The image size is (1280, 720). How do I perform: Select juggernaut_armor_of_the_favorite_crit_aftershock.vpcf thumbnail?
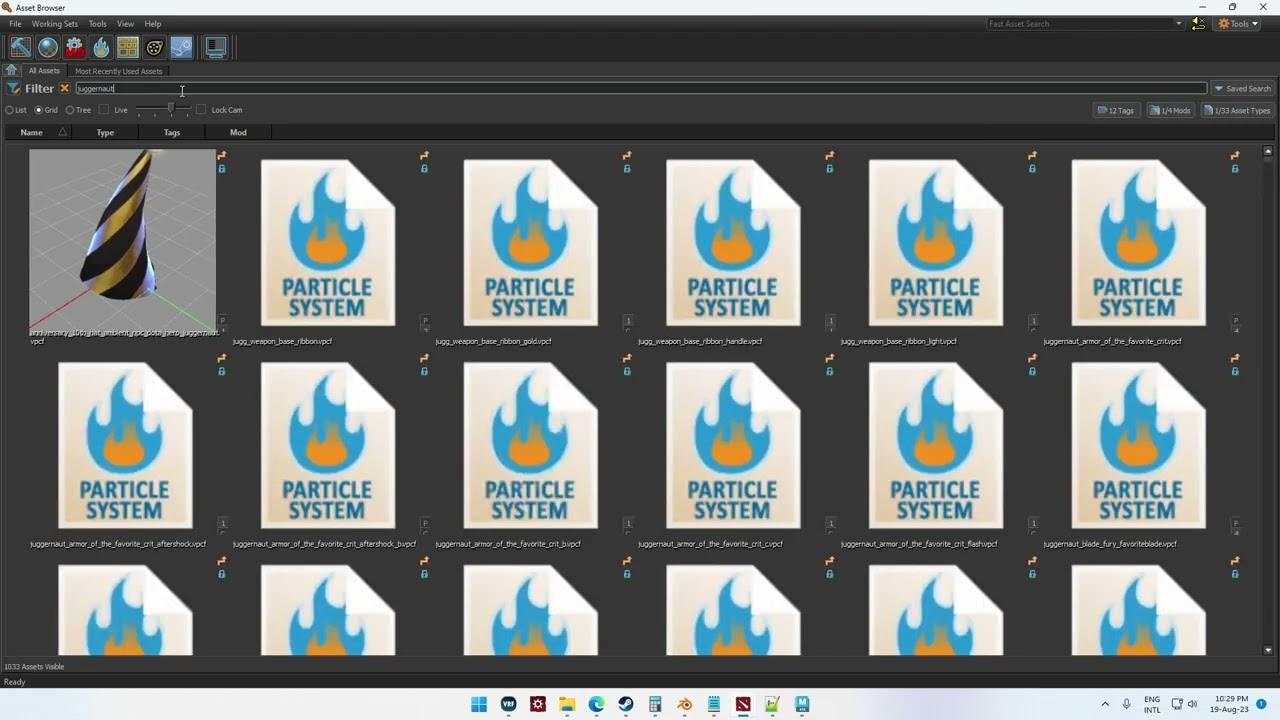pos(125,445)
